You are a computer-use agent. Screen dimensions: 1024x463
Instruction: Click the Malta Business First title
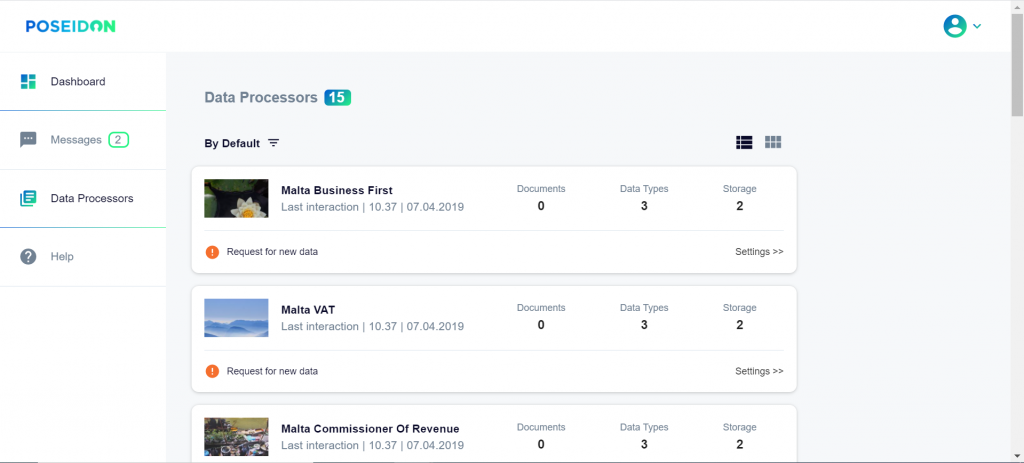[x=337, y=191]
